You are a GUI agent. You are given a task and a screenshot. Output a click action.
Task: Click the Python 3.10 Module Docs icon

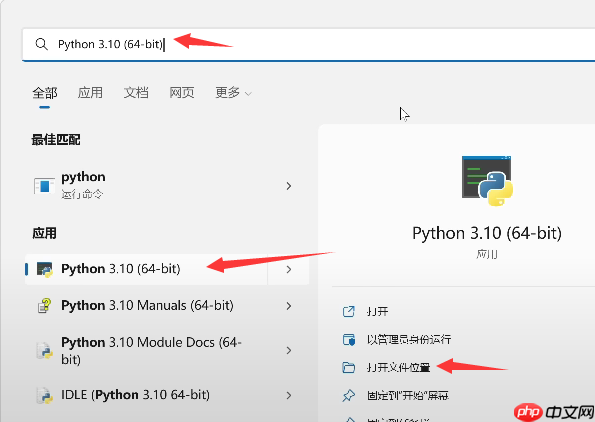(x=44, y=350)
